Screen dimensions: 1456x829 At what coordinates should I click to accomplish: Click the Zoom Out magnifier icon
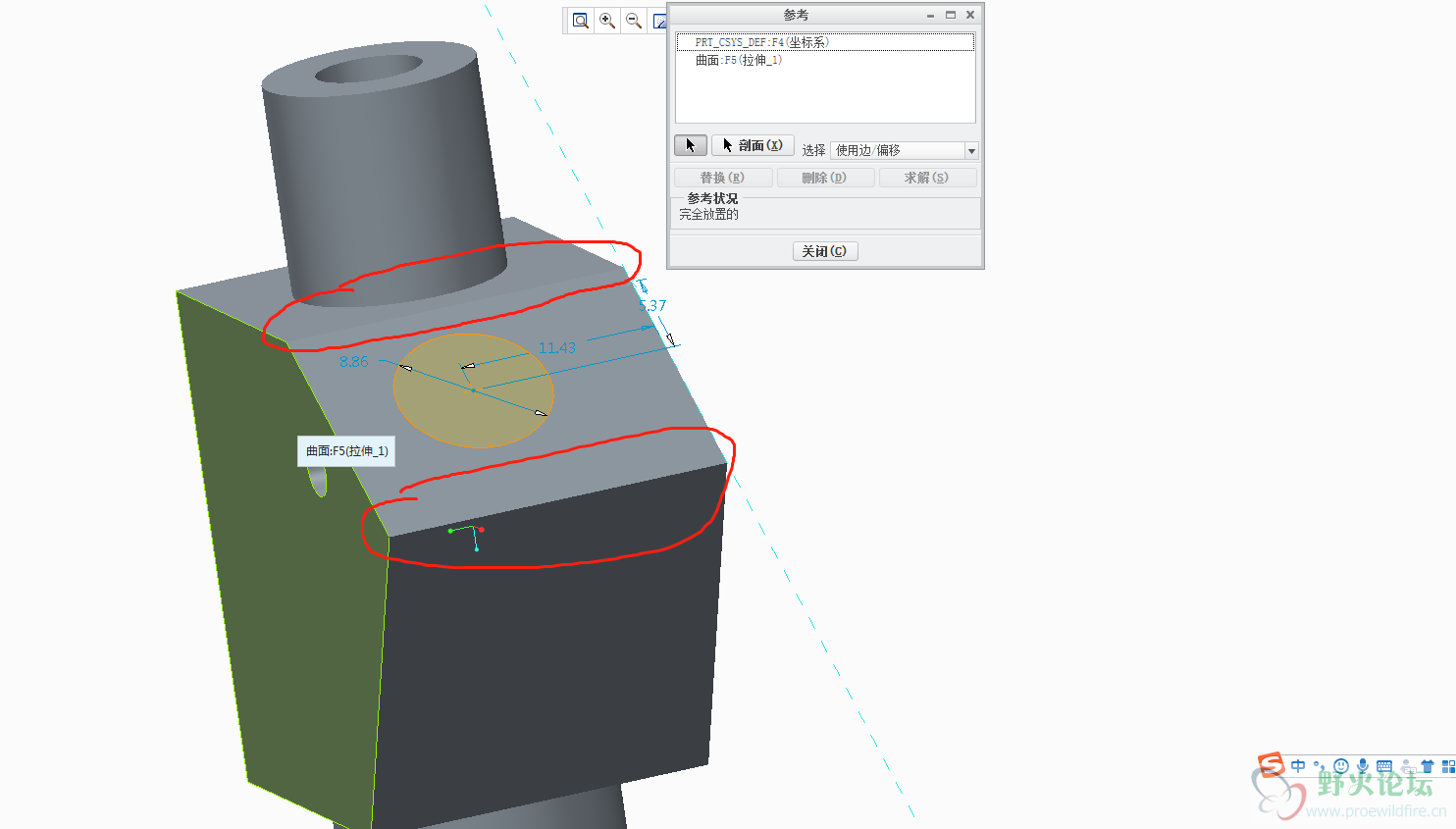tap(634, 21)
